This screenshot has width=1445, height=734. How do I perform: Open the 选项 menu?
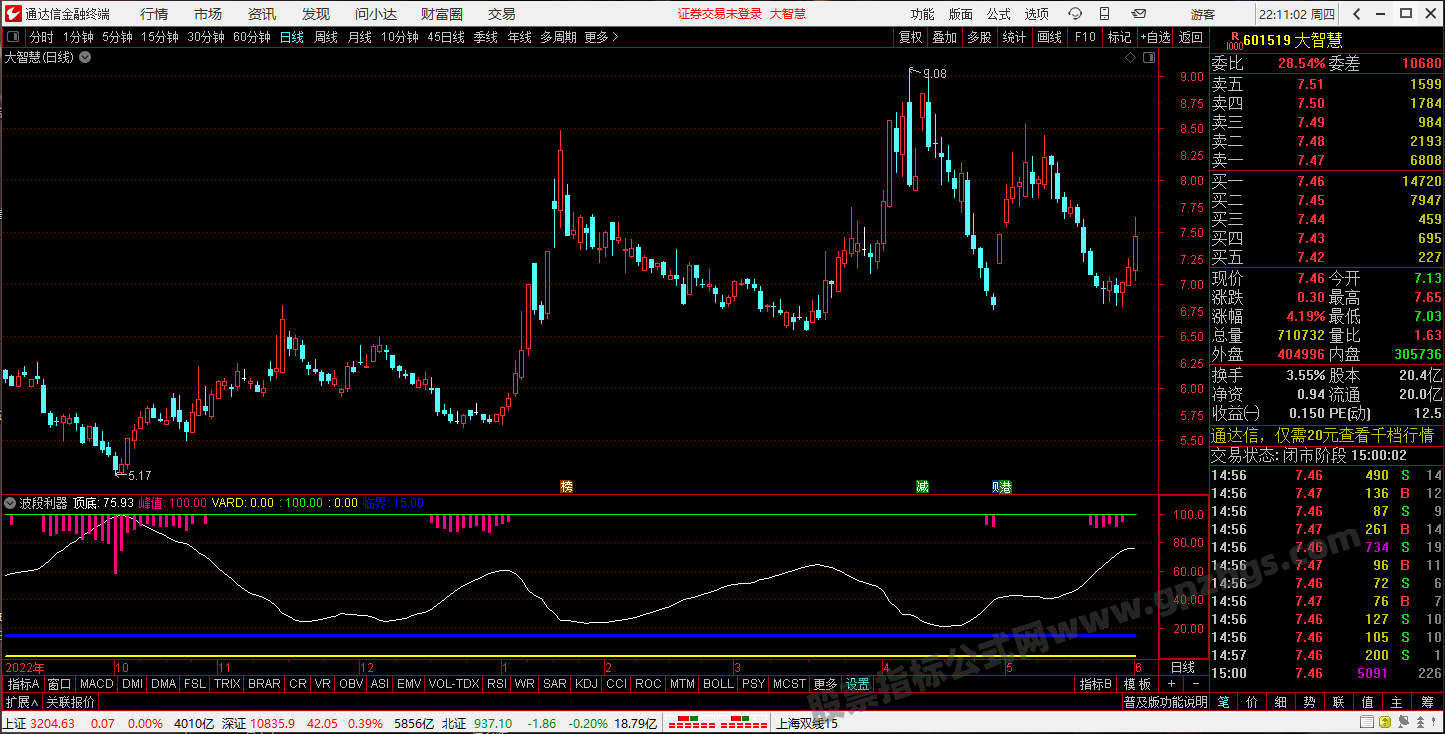point(1037,14)
